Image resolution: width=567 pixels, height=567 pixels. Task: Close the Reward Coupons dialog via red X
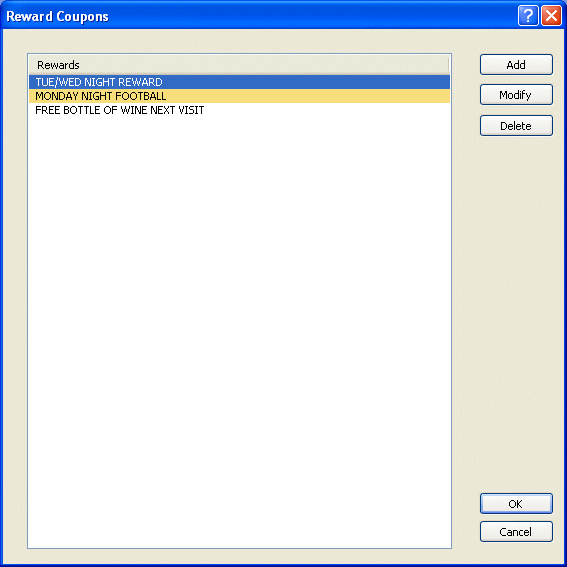pyautogui.click(x=551, y=16)
